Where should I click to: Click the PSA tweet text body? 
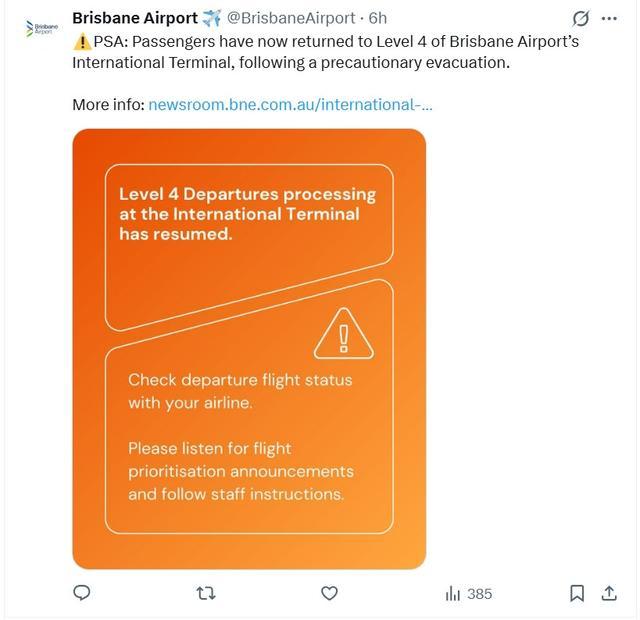click(325, 52)
